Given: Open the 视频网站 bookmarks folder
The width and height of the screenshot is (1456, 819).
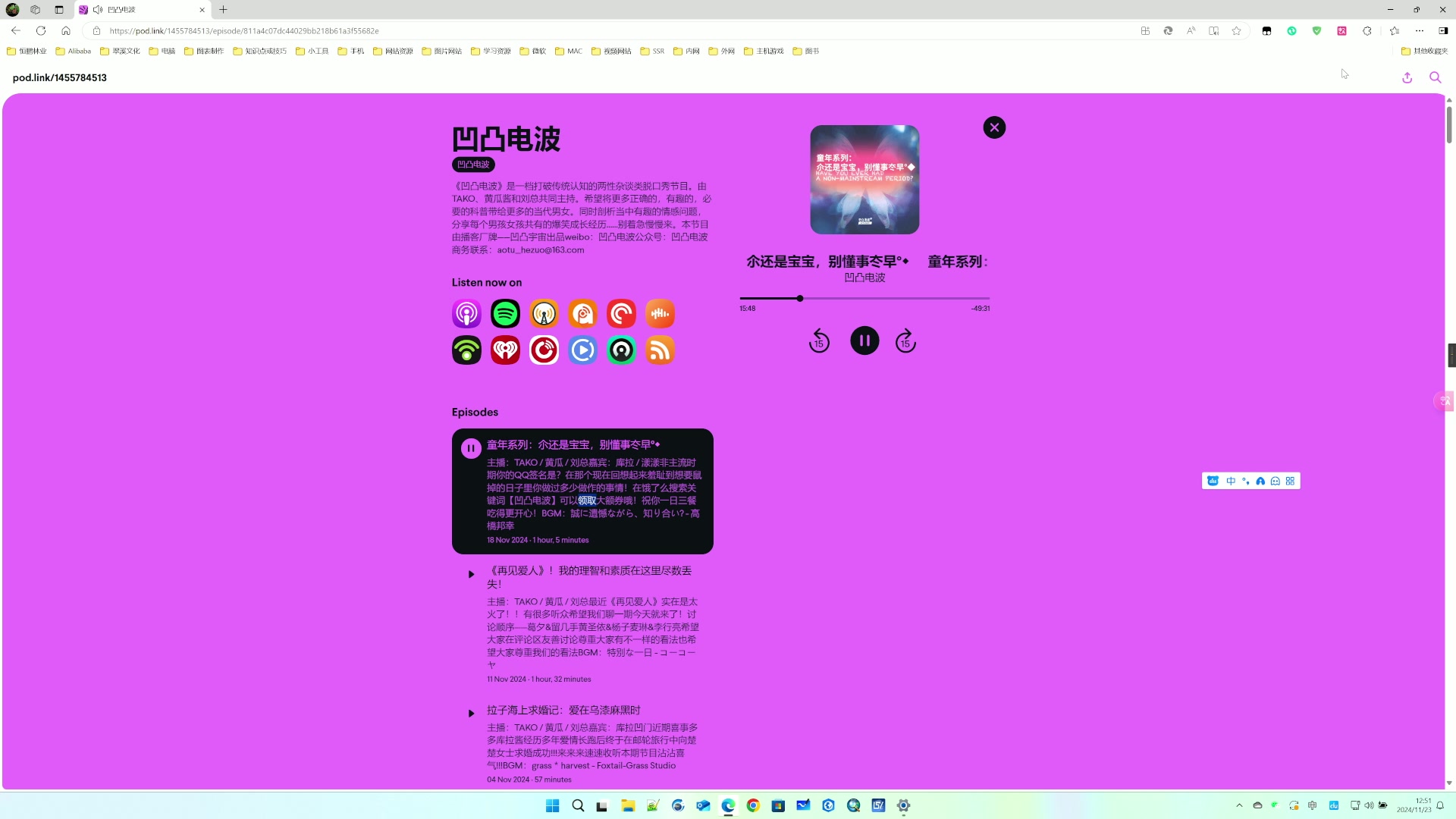Looking at the screenshot, I should (611, 52).
